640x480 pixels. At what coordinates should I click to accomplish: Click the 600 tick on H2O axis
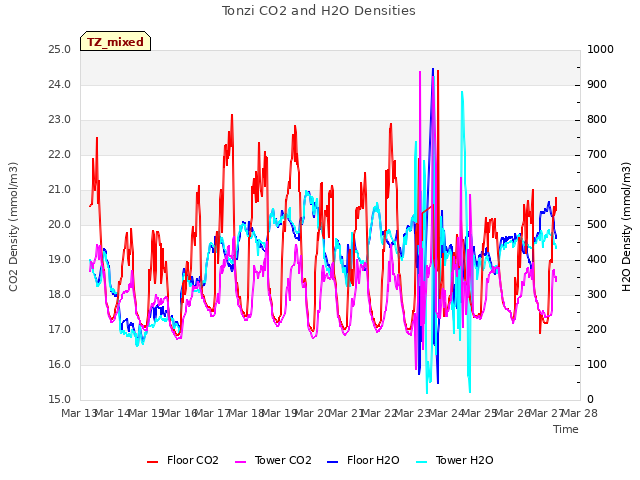coord(597,190)
